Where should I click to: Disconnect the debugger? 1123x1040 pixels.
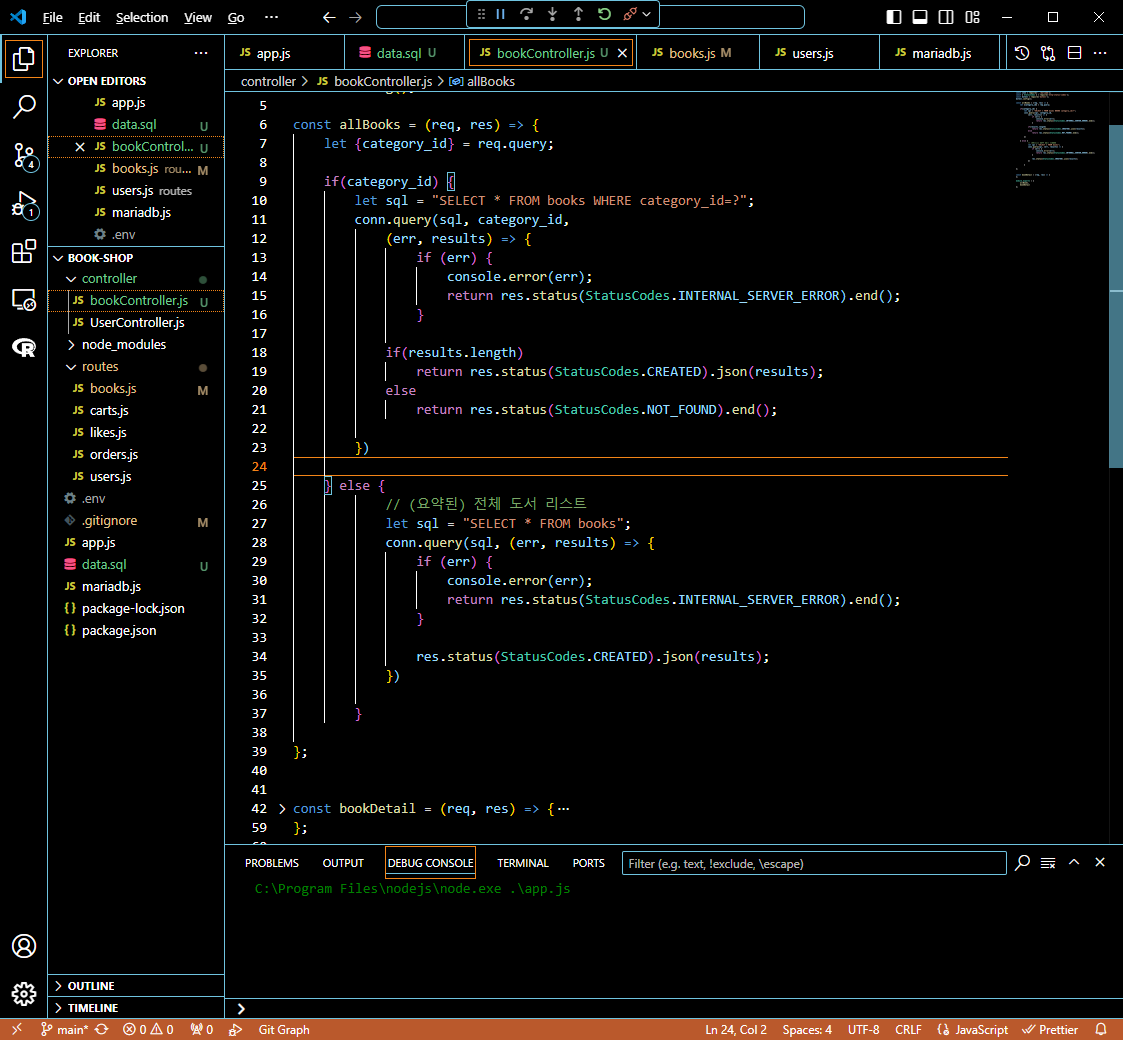(x=630, y=14)
